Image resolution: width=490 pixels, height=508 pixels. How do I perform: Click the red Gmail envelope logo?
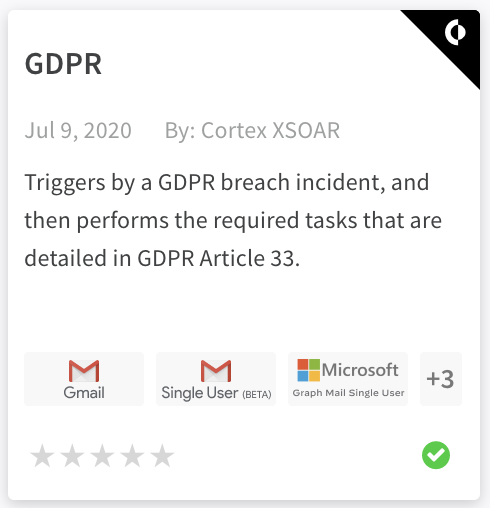click(x=84, y=371)
